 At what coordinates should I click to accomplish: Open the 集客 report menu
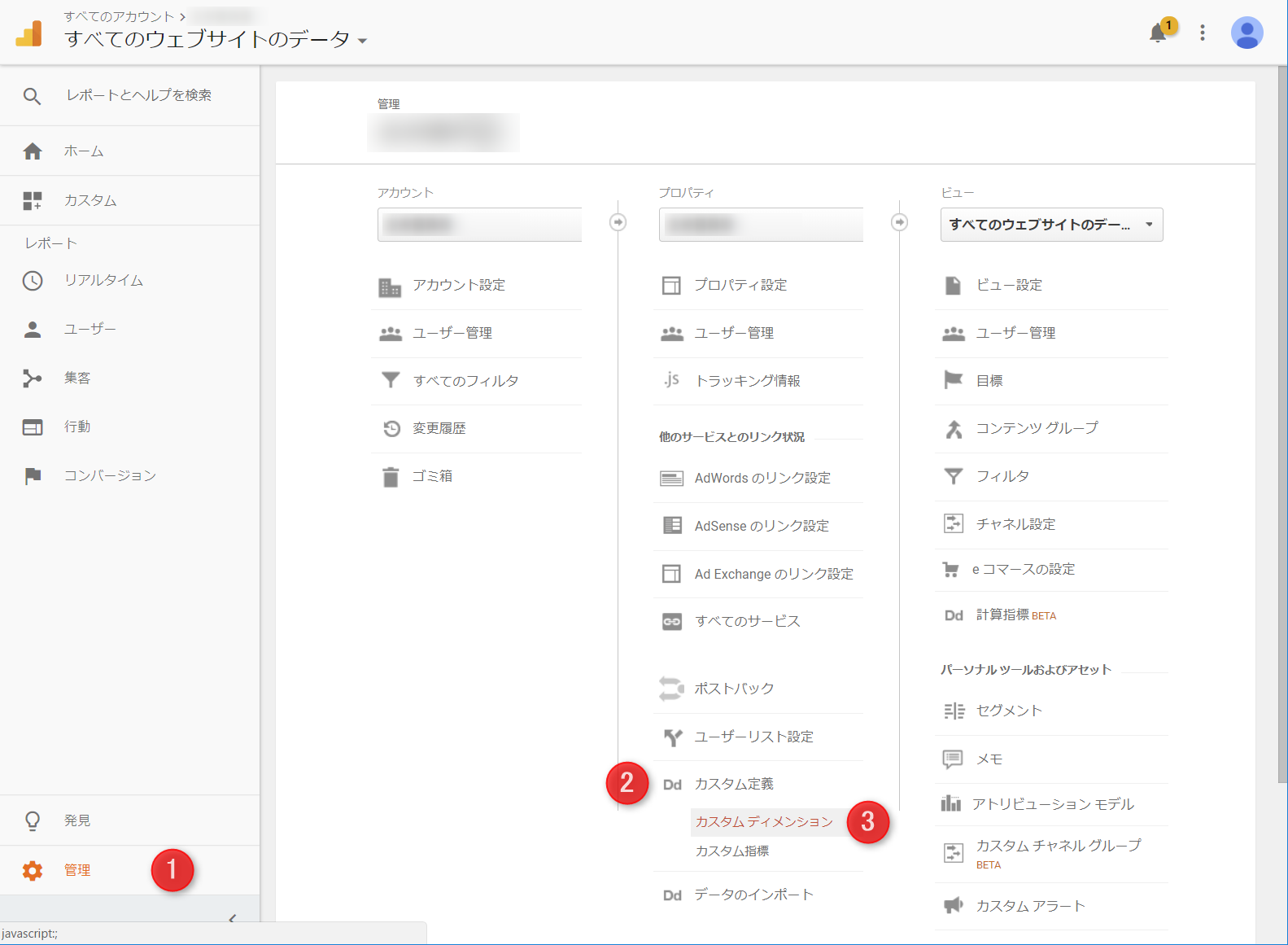(77, 378)
